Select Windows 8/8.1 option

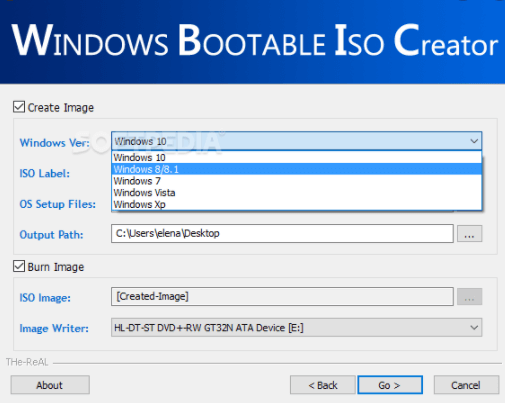(297, 169)
